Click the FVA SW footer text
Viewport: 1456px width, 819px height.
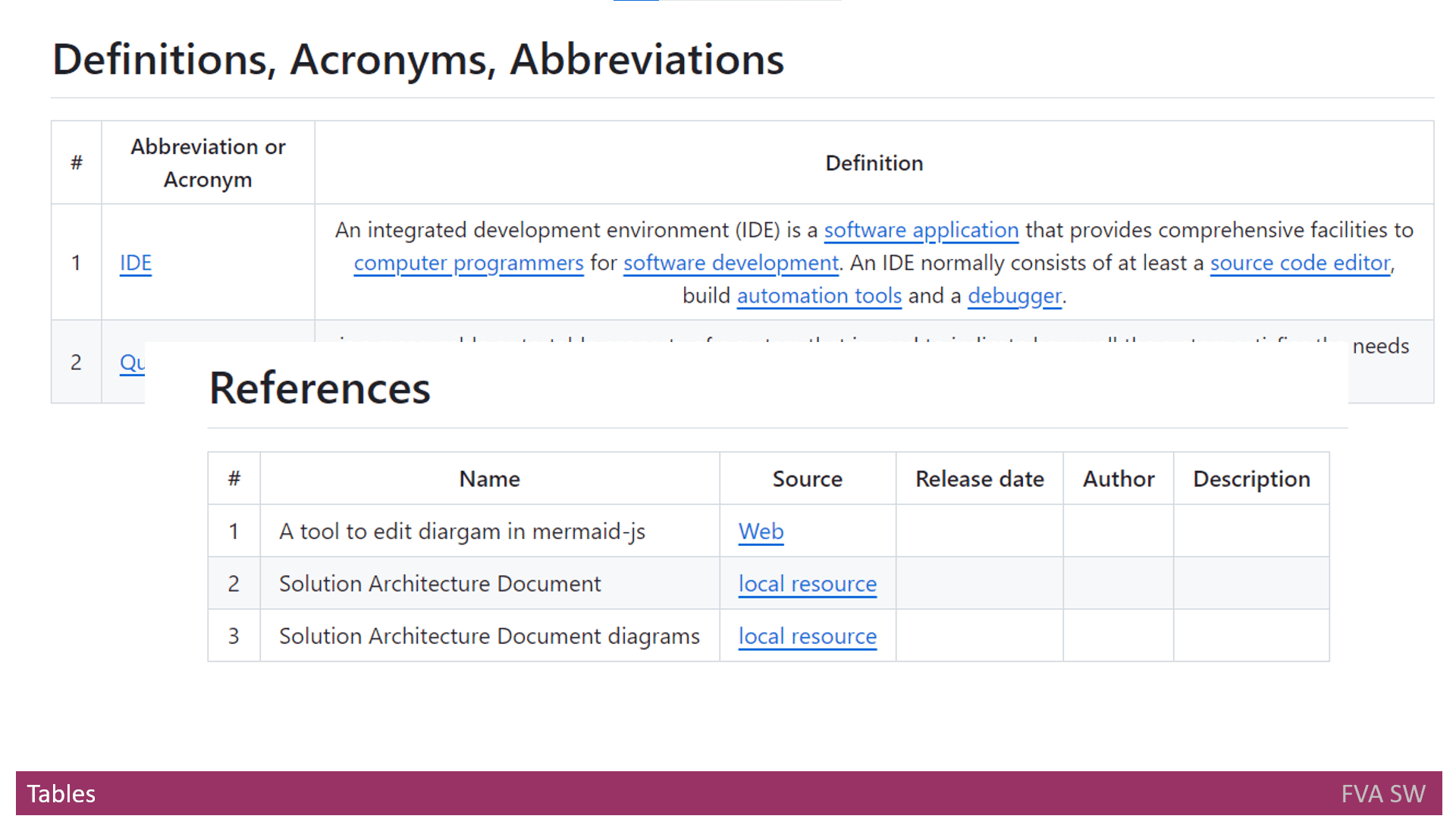pyautogui.click(x=1382, y=794)
